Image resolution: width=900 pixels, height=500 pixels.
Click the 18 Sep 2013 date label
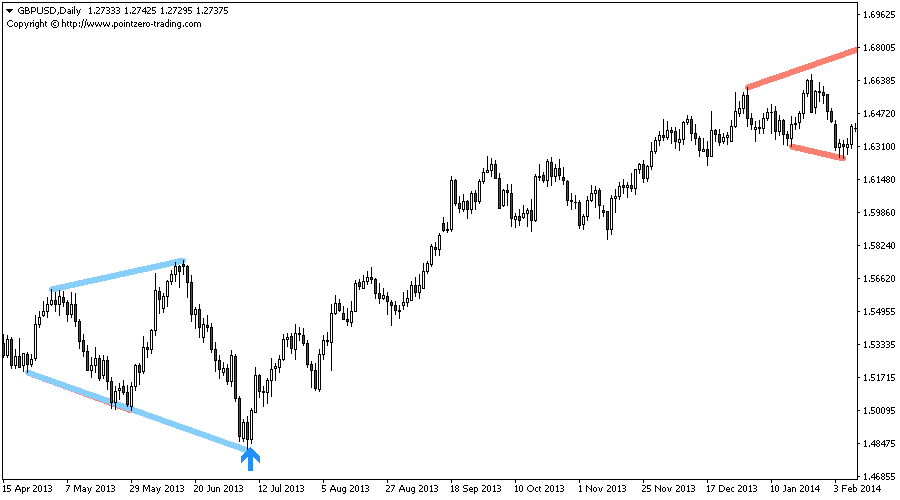pyautogui.click(x=474, y=489)
